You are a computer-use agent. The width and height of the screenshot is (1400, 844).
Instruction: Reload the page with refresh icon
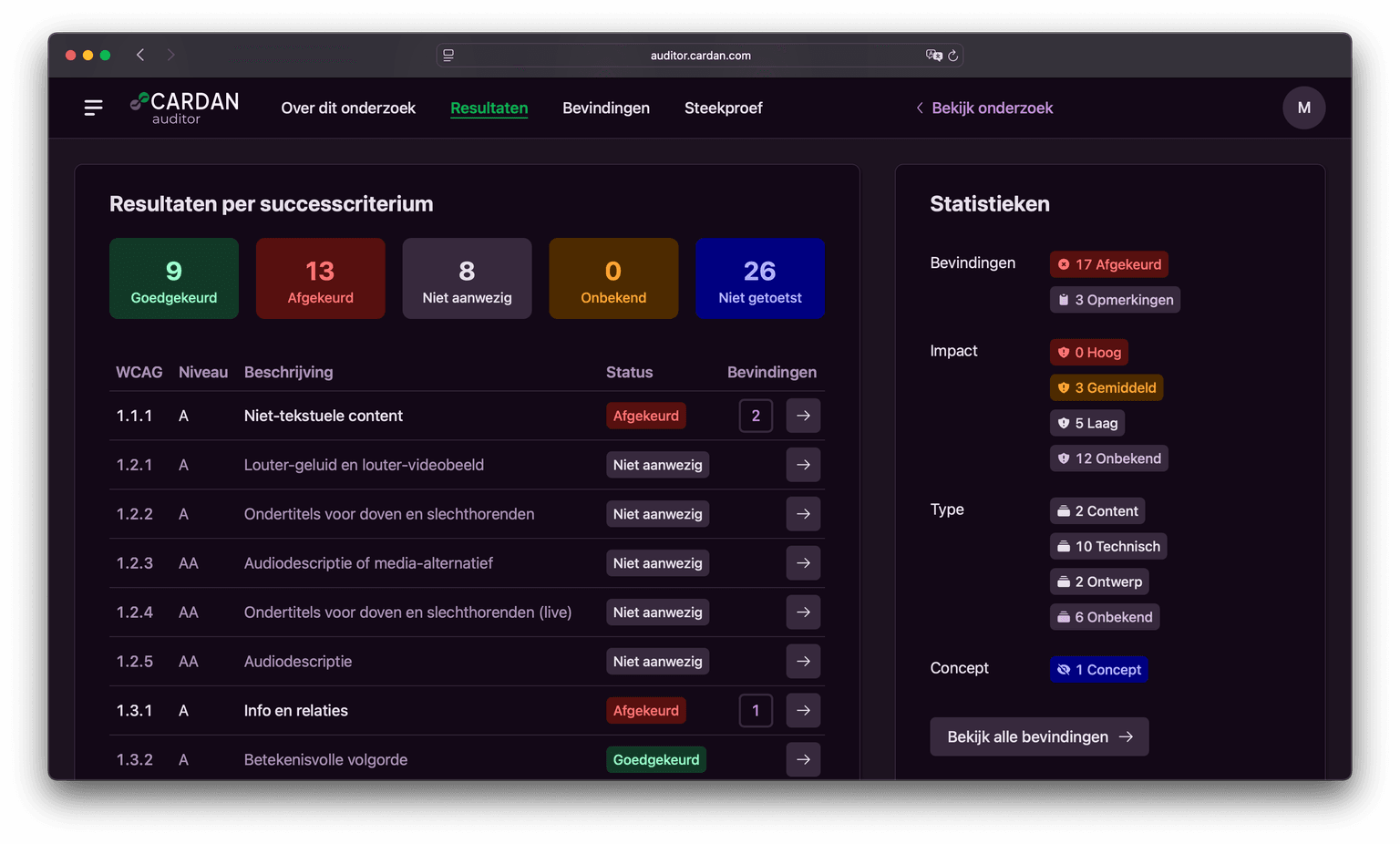point(952,56)
